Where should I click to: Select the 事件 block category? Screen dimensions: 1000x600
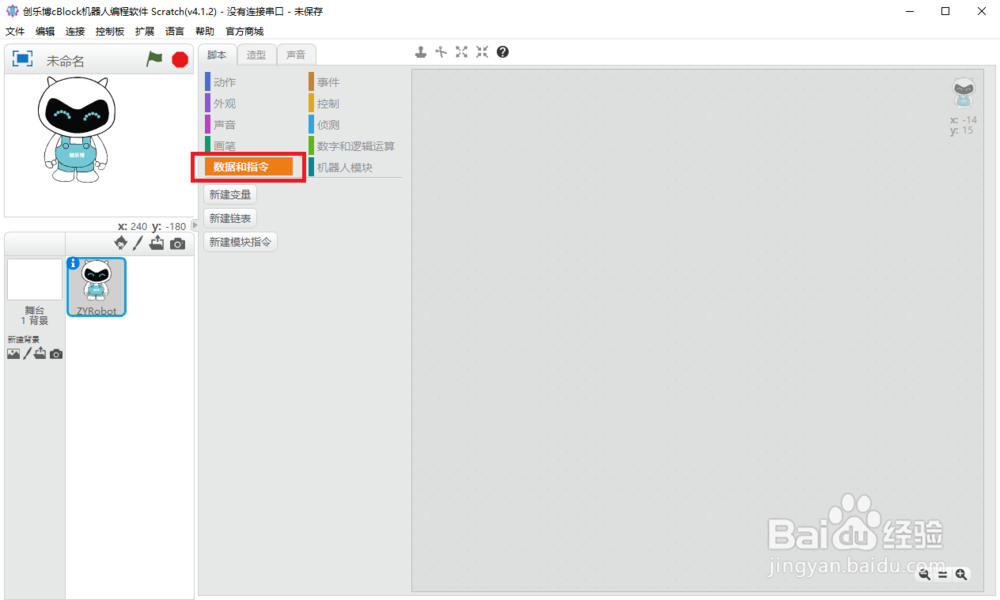coord(330,81)
